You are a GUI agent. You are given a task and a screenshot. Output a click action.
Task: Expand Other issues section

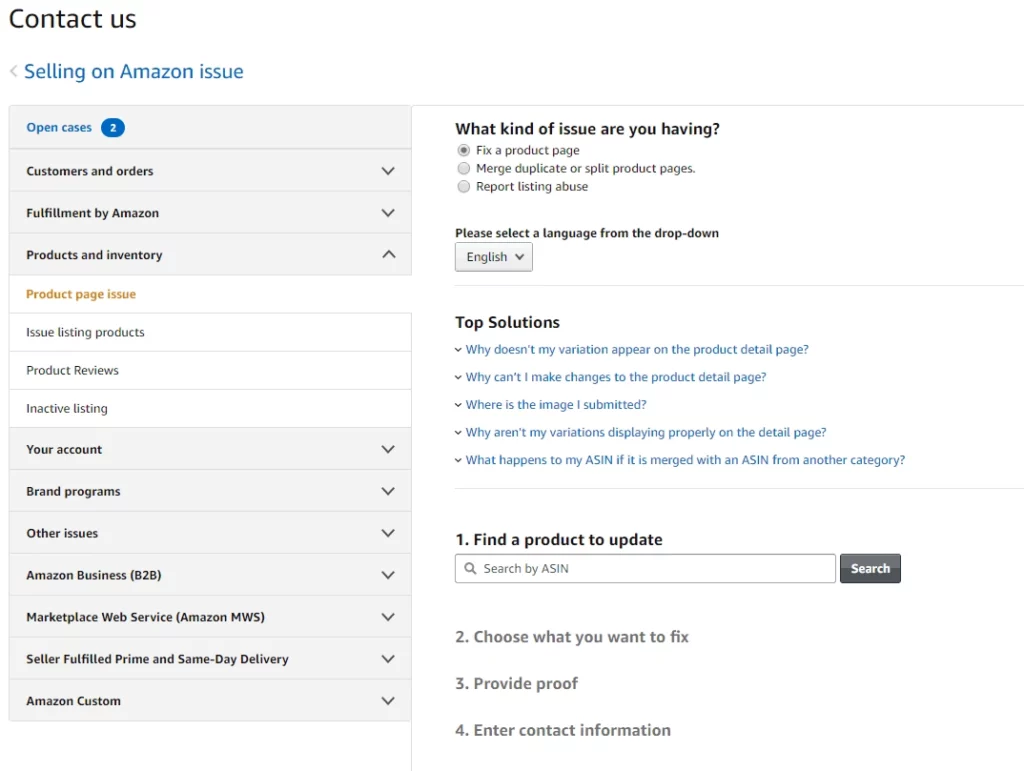210,533
